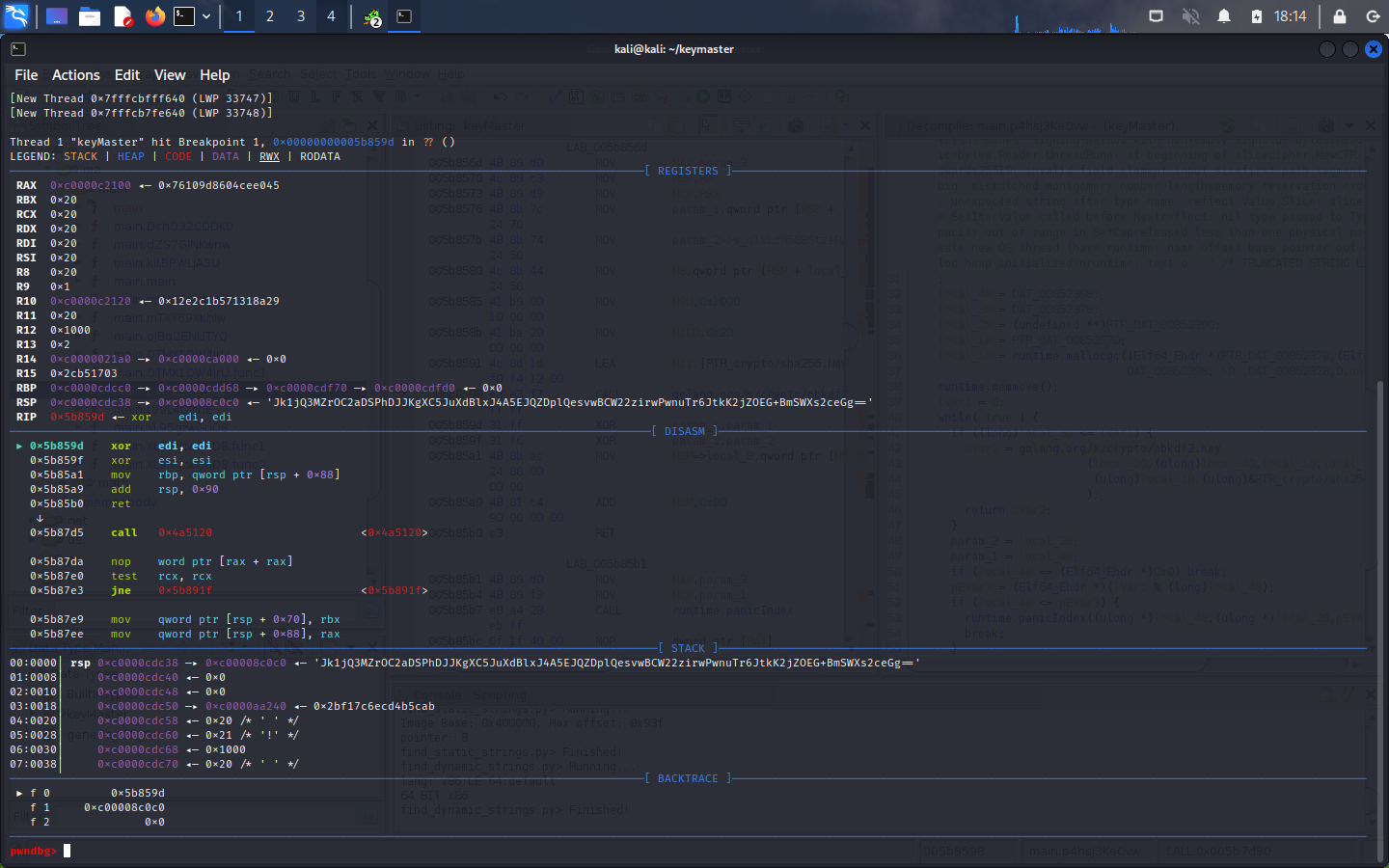Image resolution: width=1389 pixels, height=868 pixels.
Task: Click the breakpoint address 0x00000000005b859d
Action: click(334, 142)
